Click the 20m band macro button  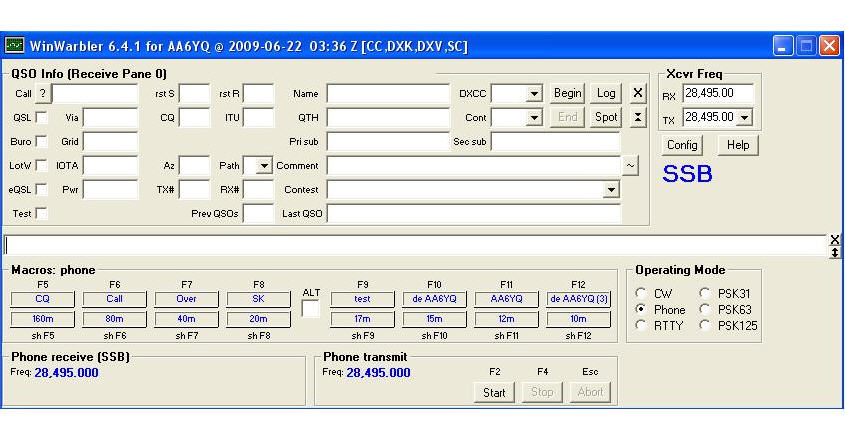(258, 319)
